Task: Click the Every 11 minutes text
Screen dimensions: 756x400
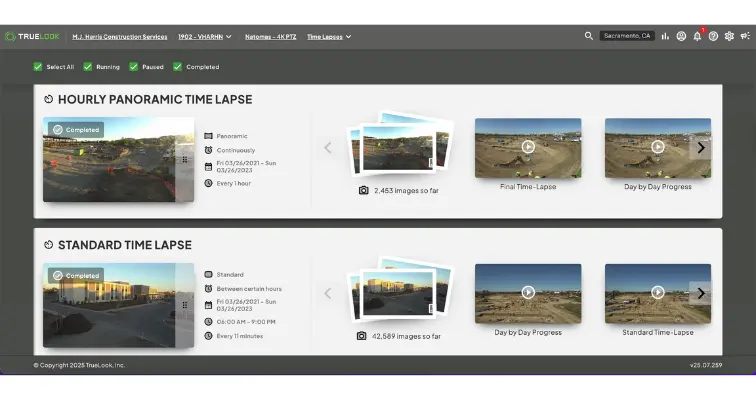Action: click(240, 336)
